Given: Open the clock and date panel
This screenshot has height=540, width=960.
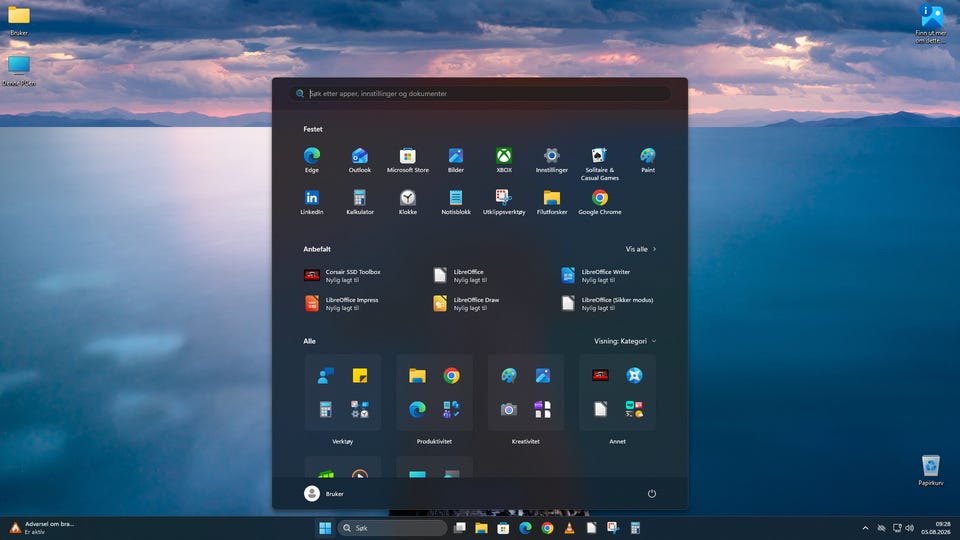Looking at the screenshot, I should [936, 528].
